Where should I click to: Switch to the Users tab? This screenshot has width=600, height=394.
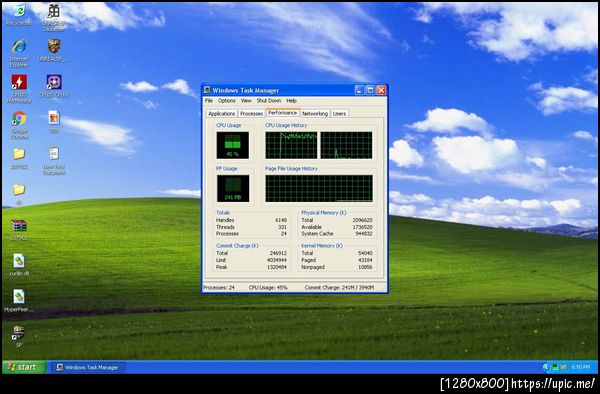click(339, 114)
